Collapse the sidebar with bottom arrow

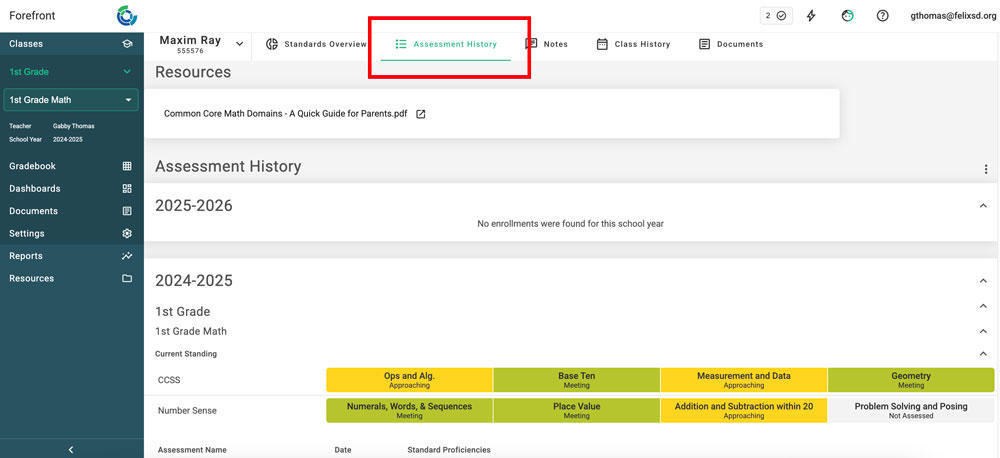tap(71, 450)
